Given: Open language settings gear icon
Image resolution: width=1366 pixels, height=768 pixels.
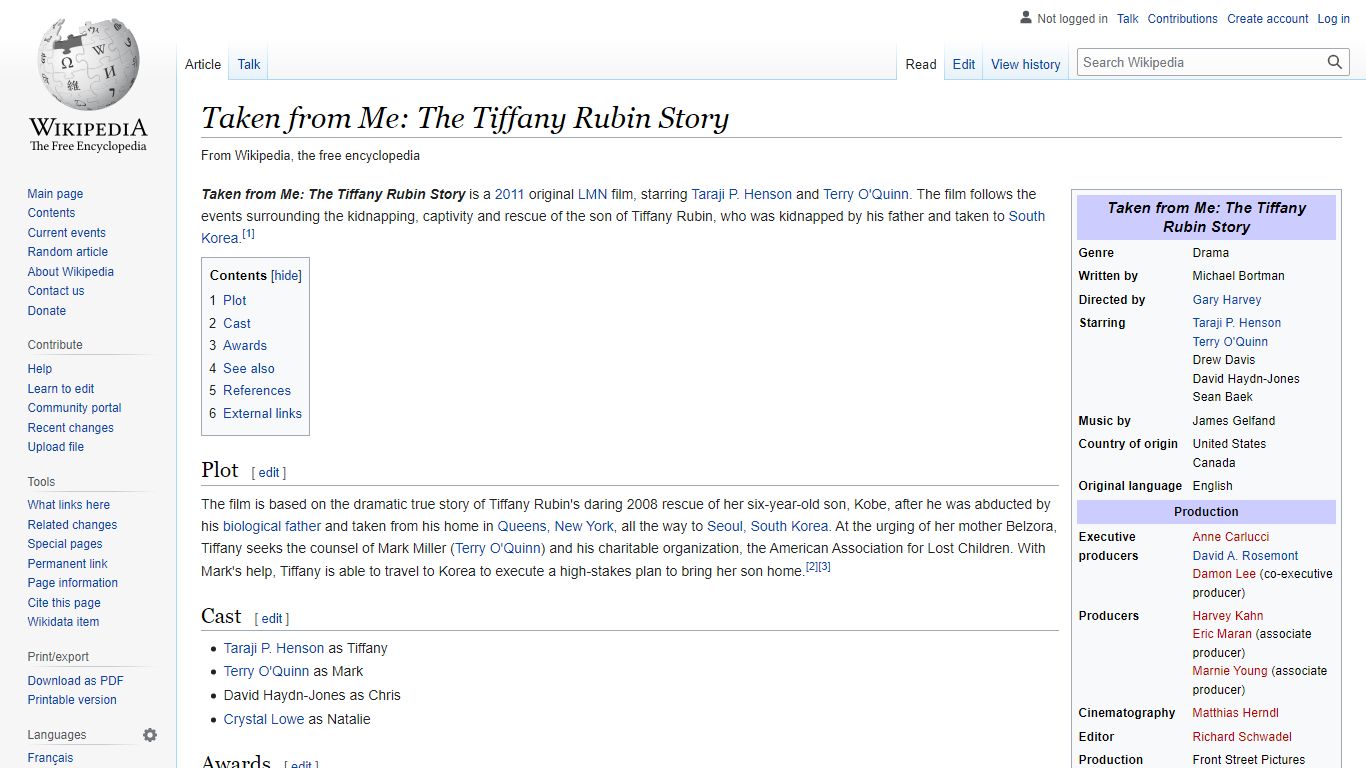Looking at the screenshot, I should tap(150, 735).
